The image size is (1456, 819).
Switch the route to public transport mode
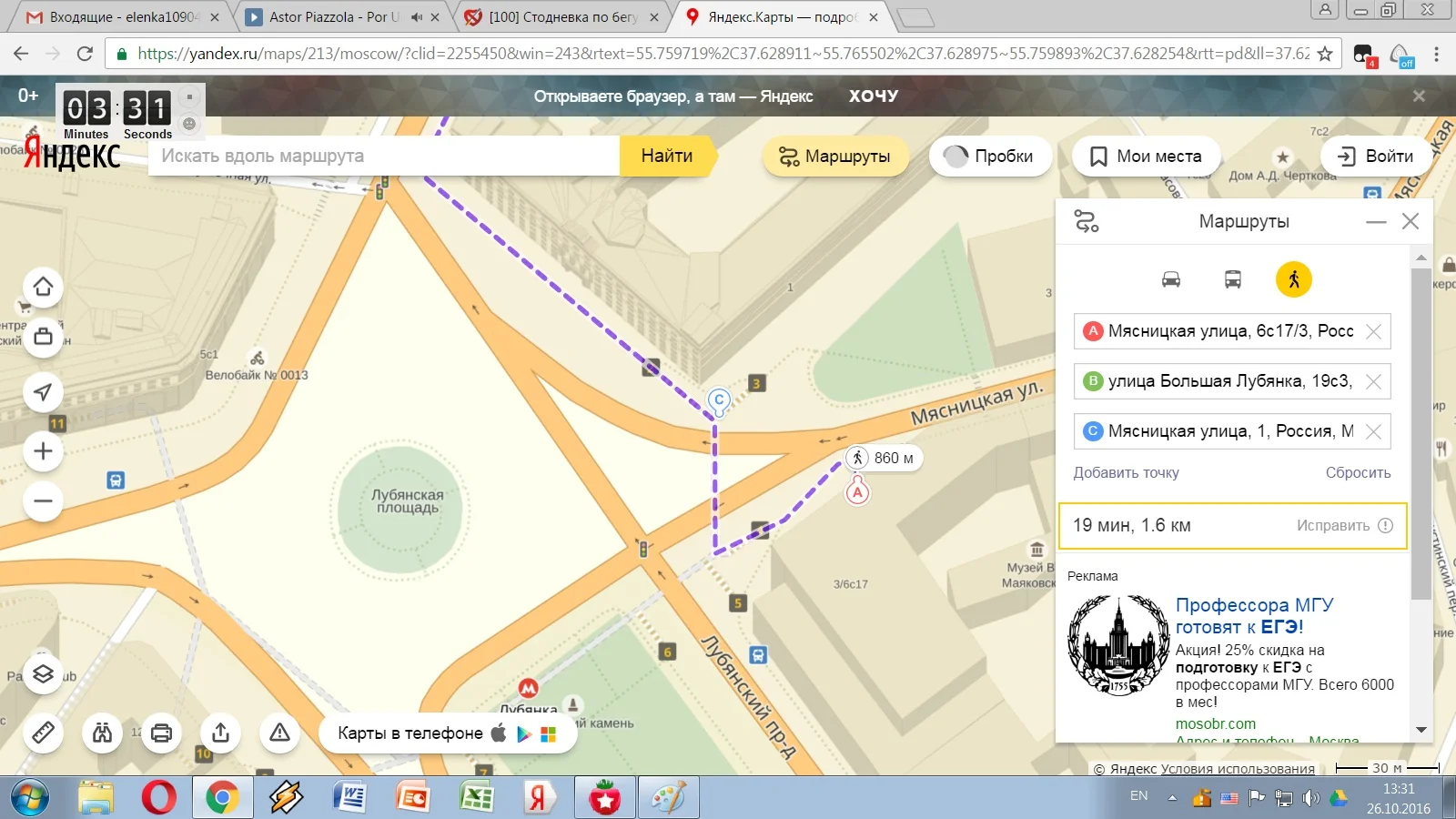click(1233, 279)
